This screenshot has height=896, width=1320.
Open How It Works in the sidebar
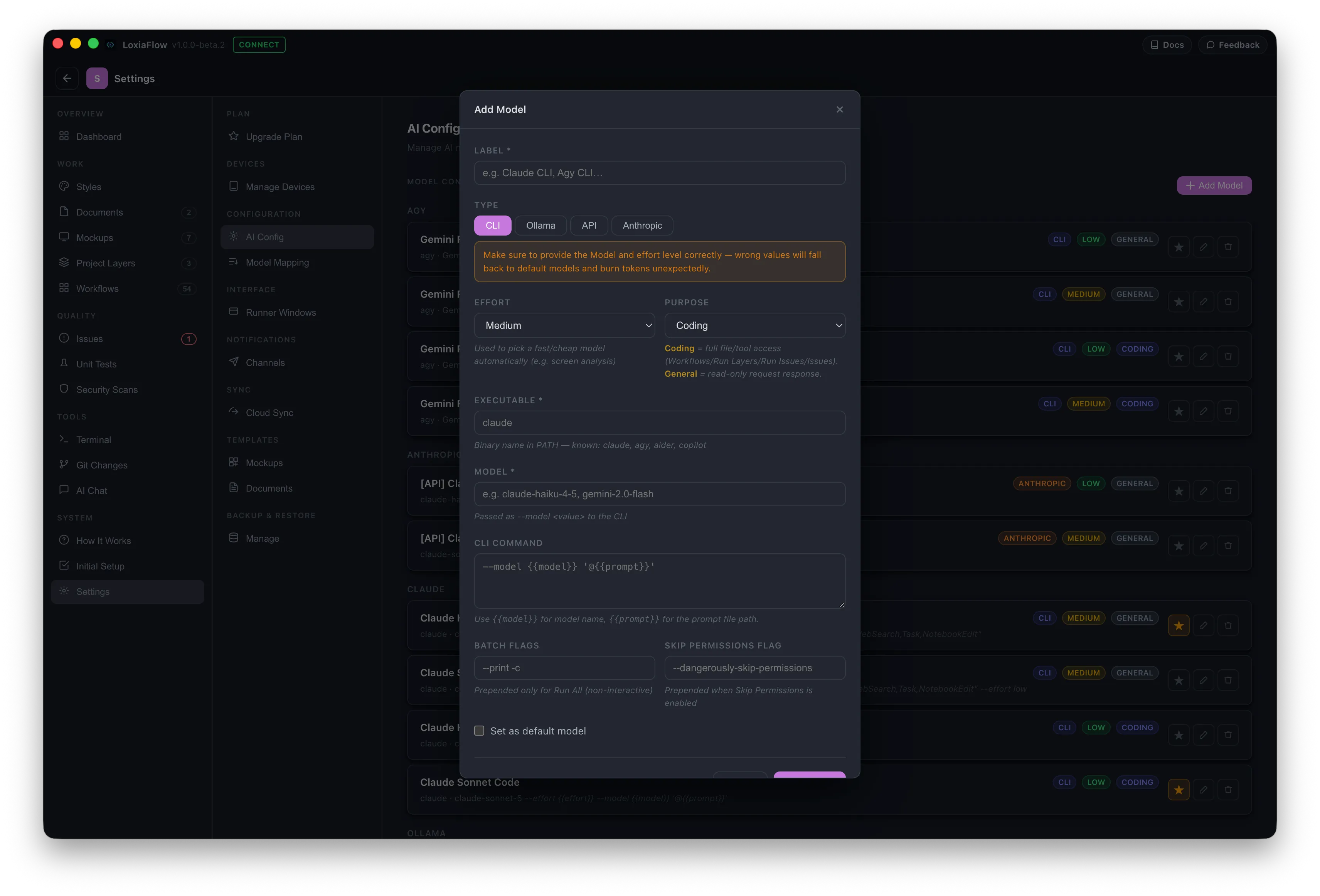[127, 541]
